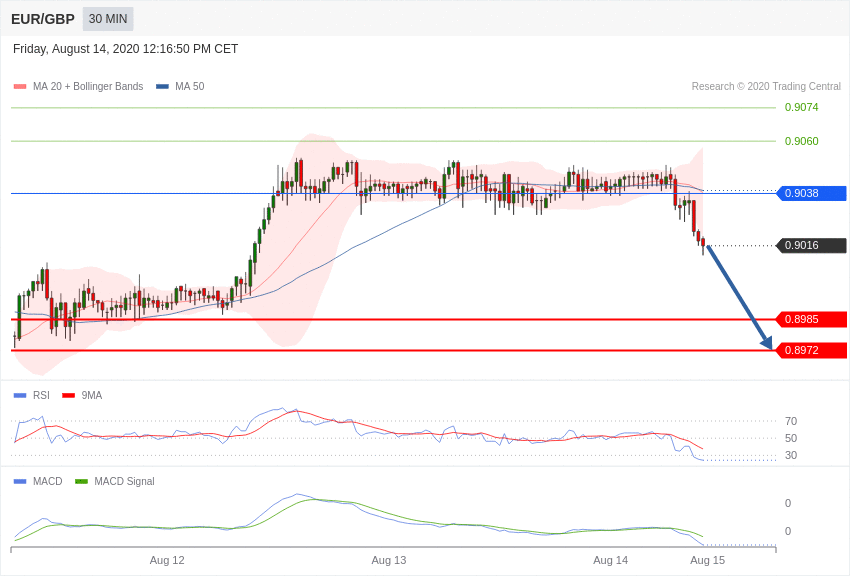
Task: Click the 0.9074 resistance level label
Action: 802,107
